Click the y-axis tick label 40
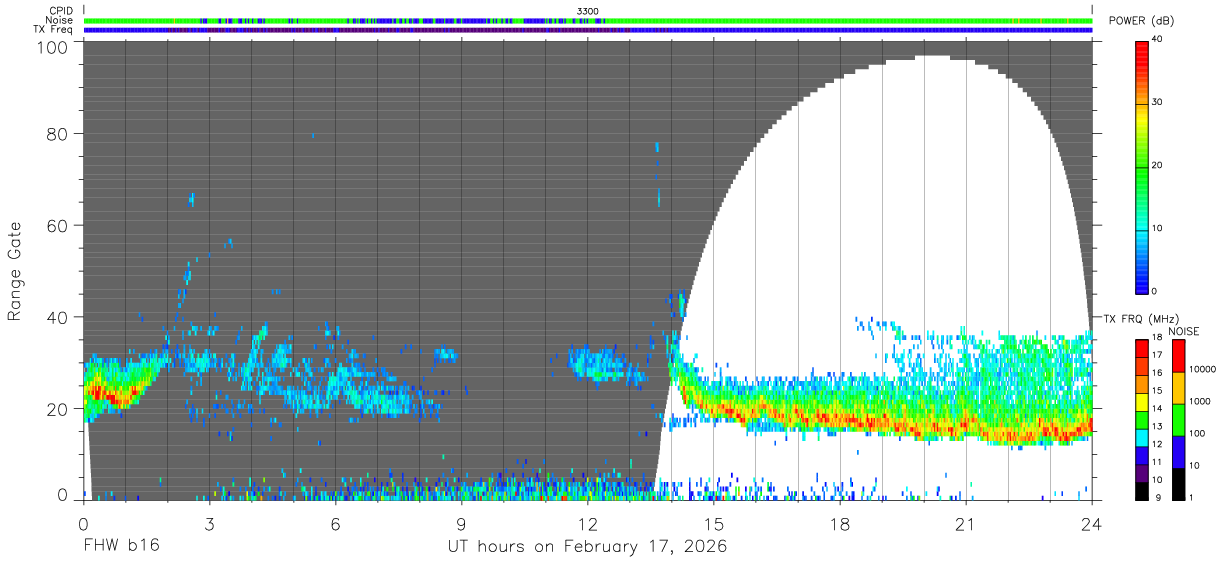This screenshot has height=567, width=1228. (57, 318)
